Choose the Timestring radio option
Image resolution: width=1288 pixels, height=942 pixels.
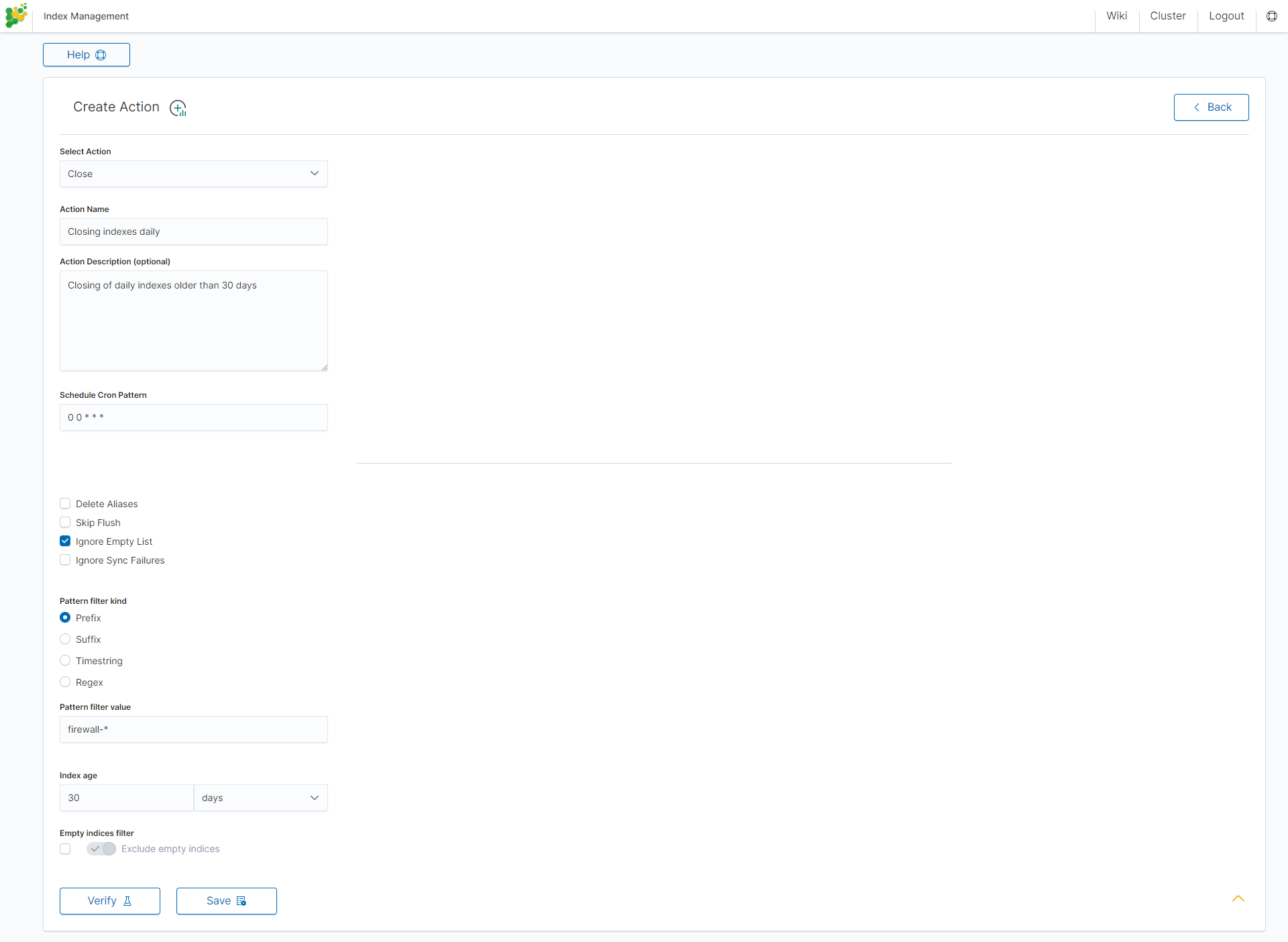click(65, 661)
